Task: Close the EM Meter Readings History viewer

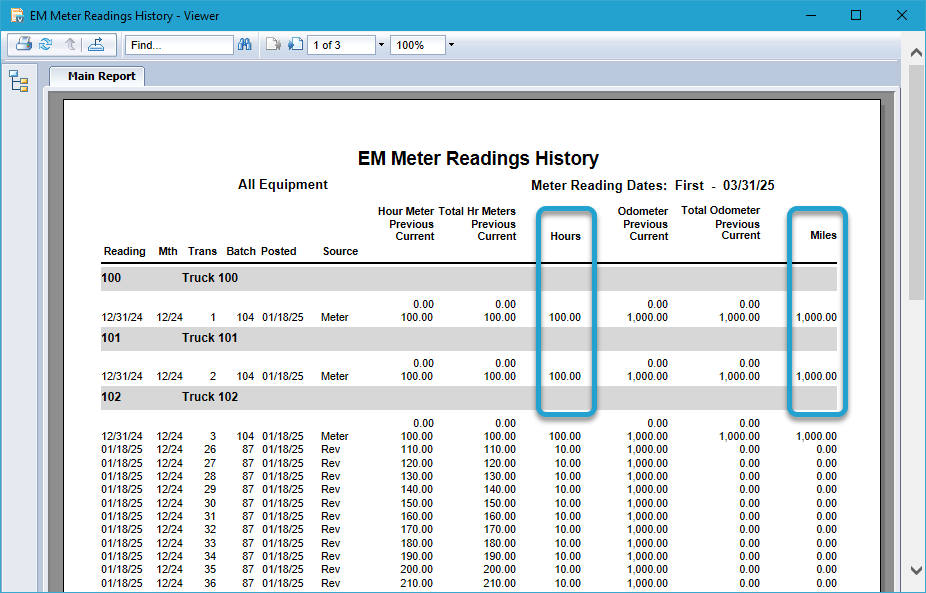Action: click(x=902, y=15)
